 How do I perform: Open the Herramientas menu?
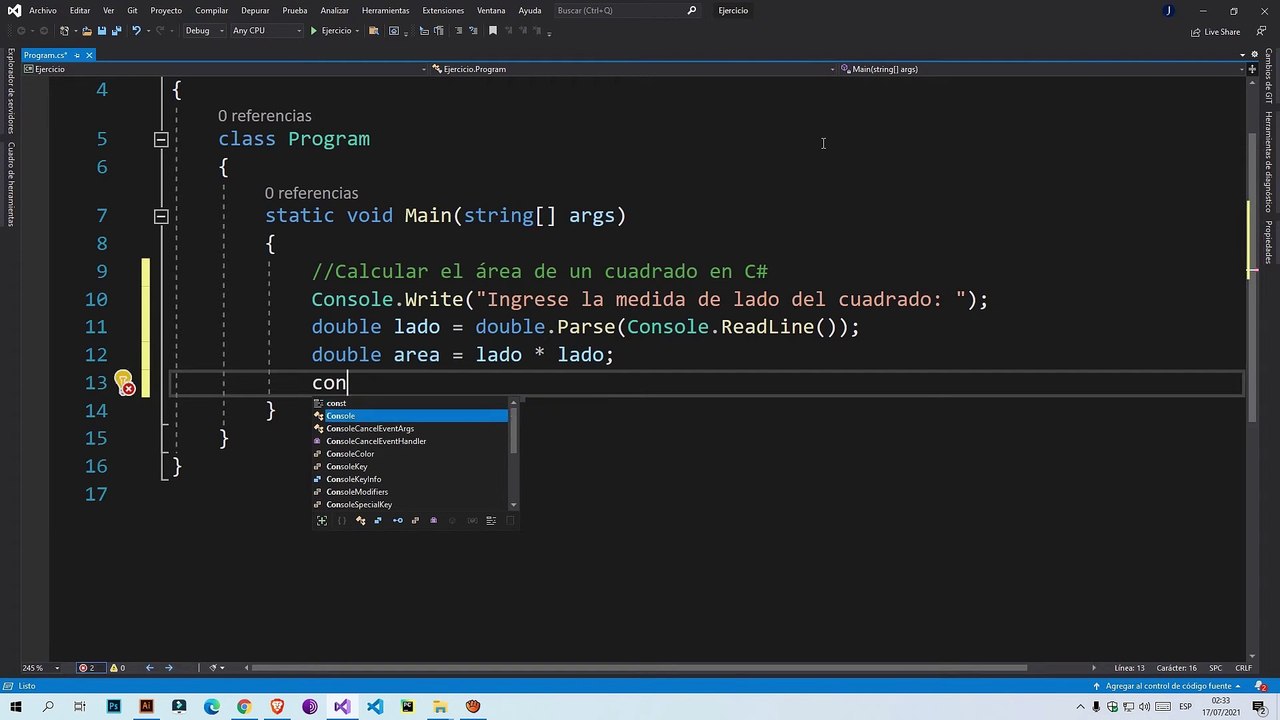pyautogui.click(x=386, y=10)
